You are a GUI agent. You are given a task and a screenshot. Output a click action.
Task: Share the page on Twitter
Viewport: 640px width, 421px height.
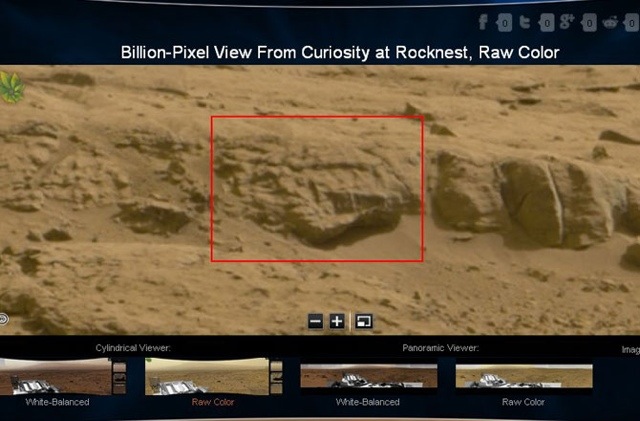(525, 22)
